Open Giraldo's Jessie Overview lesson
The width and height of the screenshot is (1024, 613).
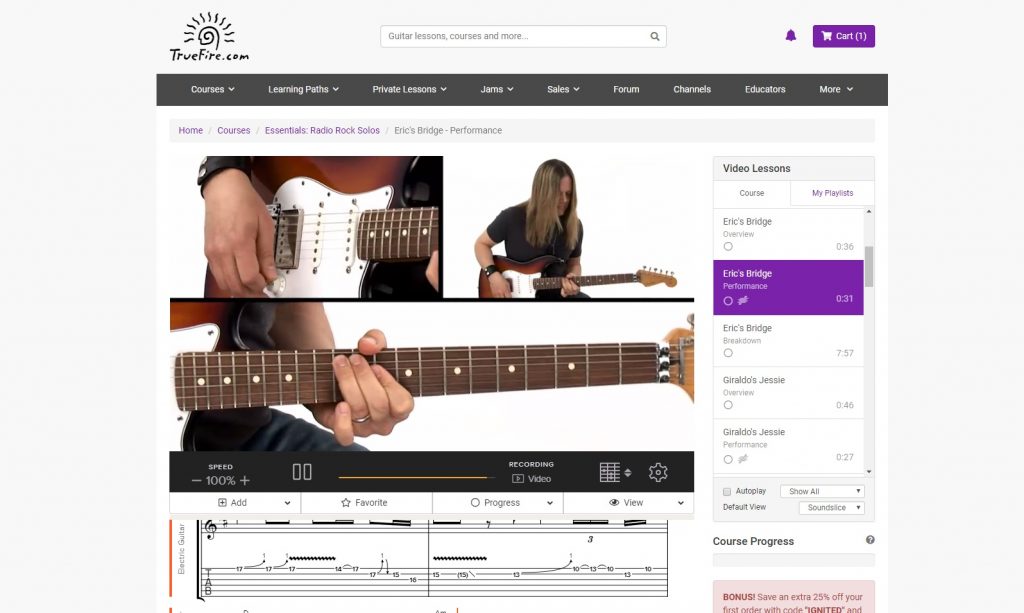[x=788, y=393]
